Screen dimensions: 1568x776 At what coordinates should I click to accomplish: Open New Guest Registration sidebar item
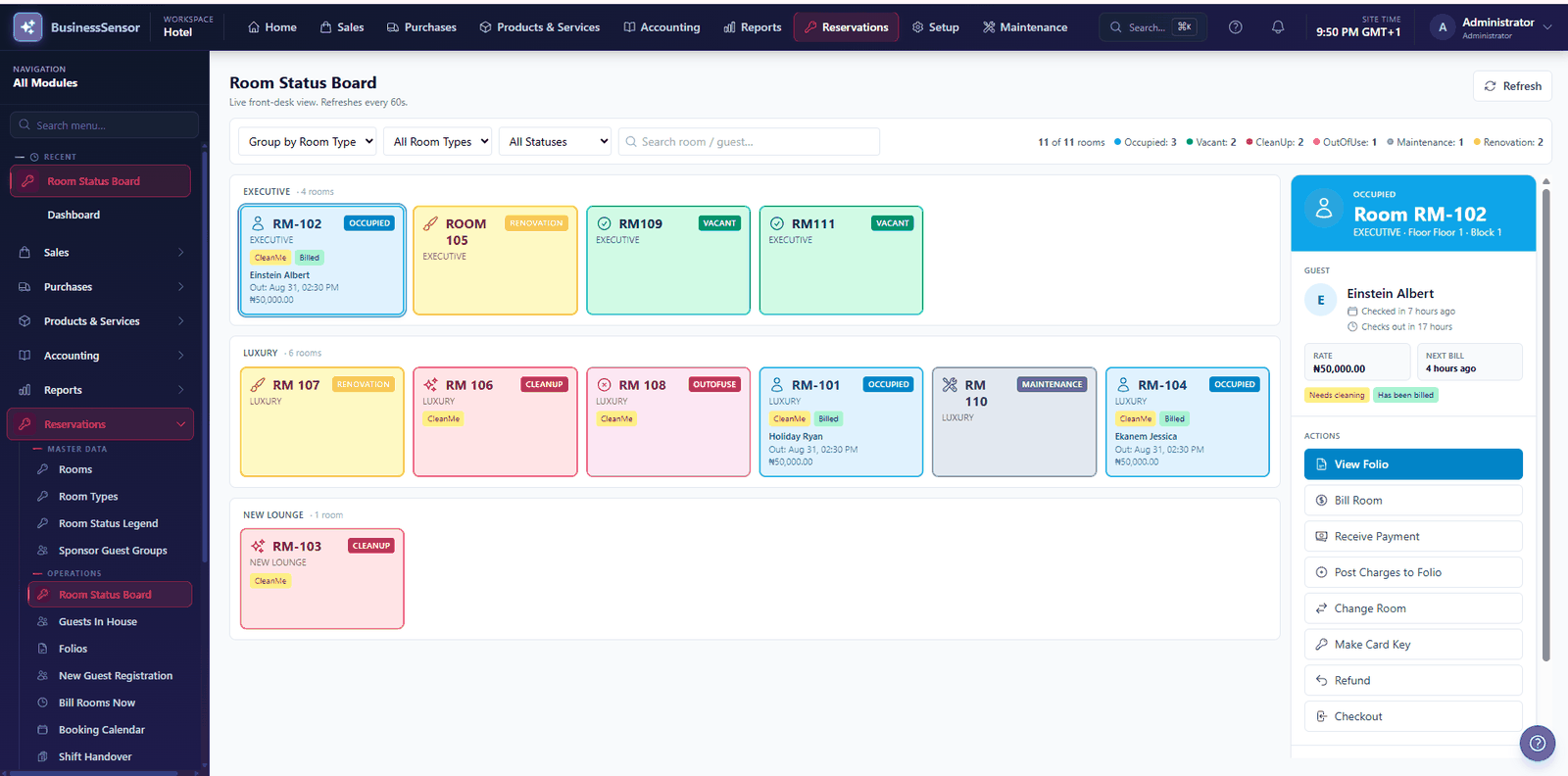(115, 676)
